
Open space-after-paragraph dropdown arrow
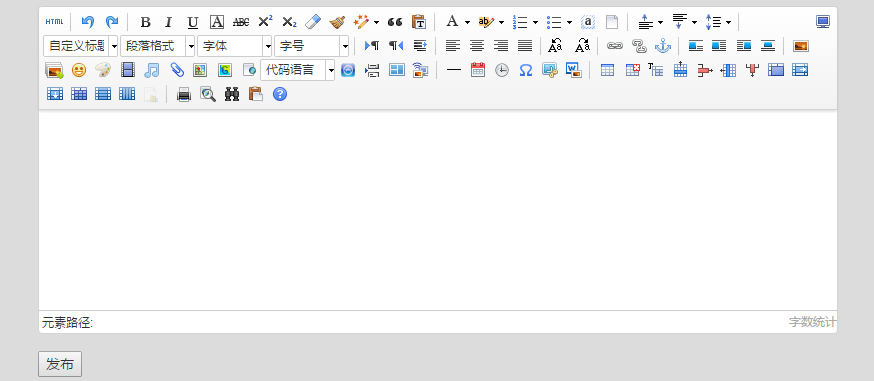coord(694,22)
